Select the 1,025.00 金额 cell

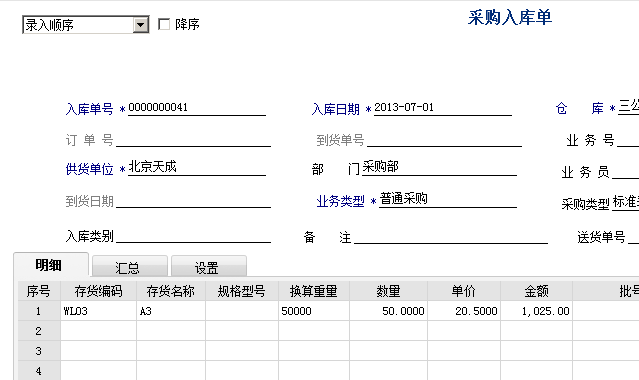(536, 311)
